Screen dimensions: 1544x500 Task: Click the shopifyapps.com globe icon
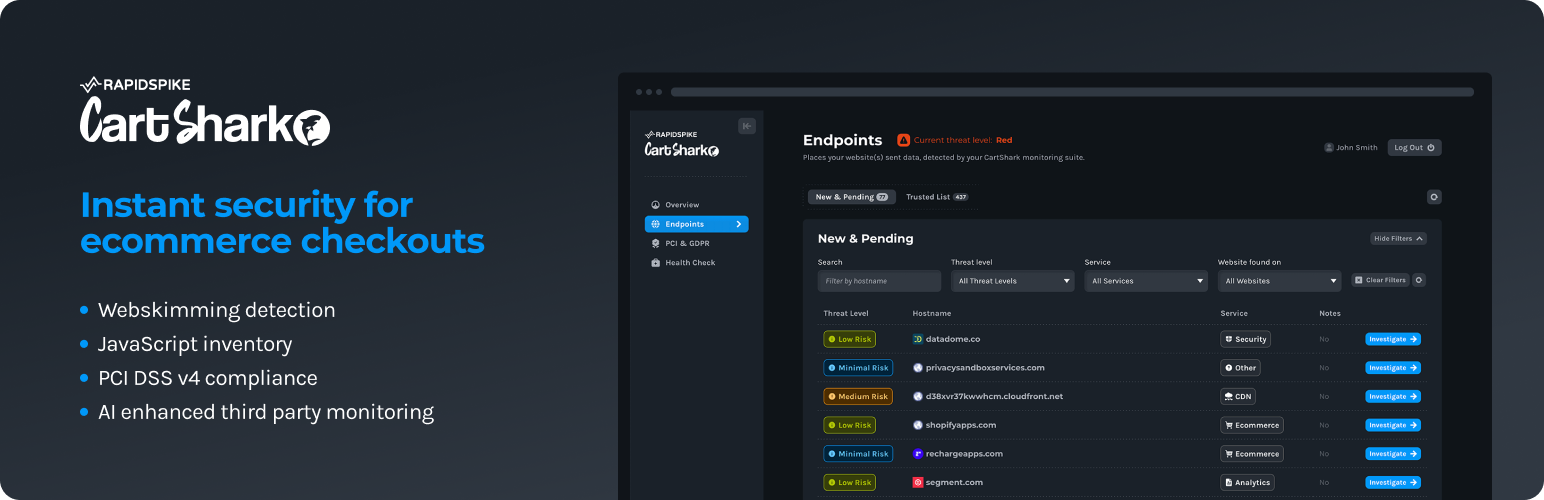[x=918, y=425]
